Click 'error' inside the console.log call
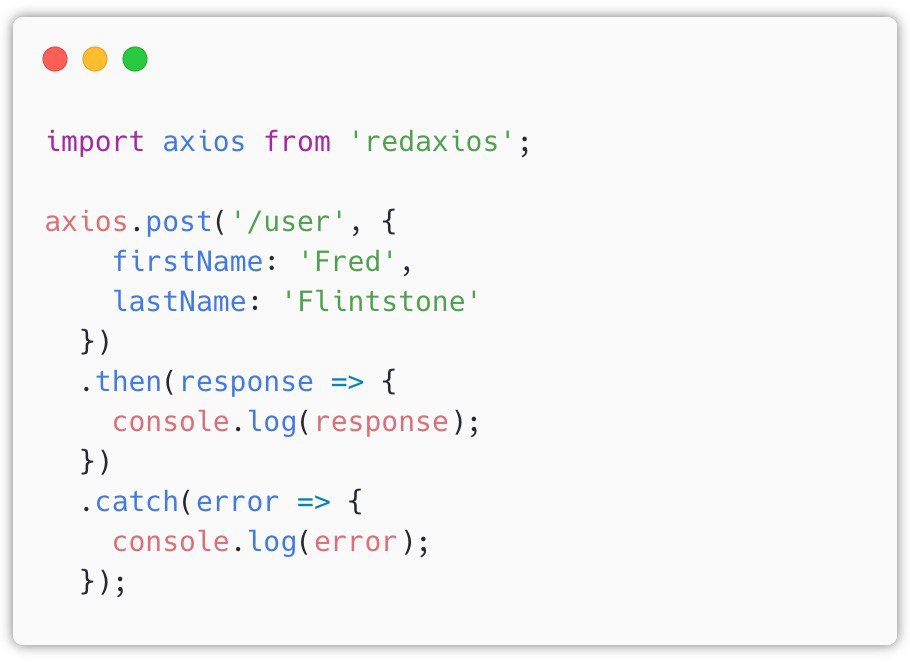This screenshot has height=662, width=910. tap(356, 542)
